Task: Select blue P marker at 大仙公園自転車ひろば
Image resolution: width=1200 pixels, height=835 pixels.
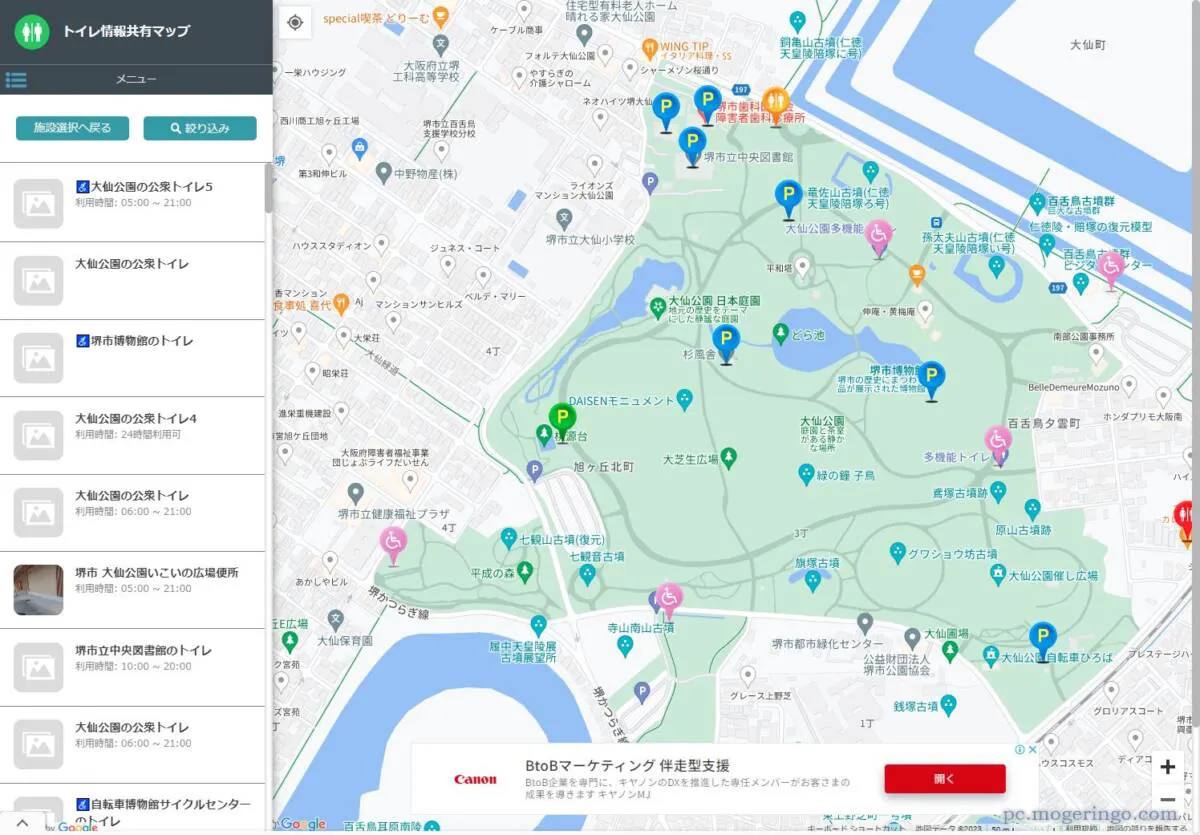Action: tap(1043, 641)
